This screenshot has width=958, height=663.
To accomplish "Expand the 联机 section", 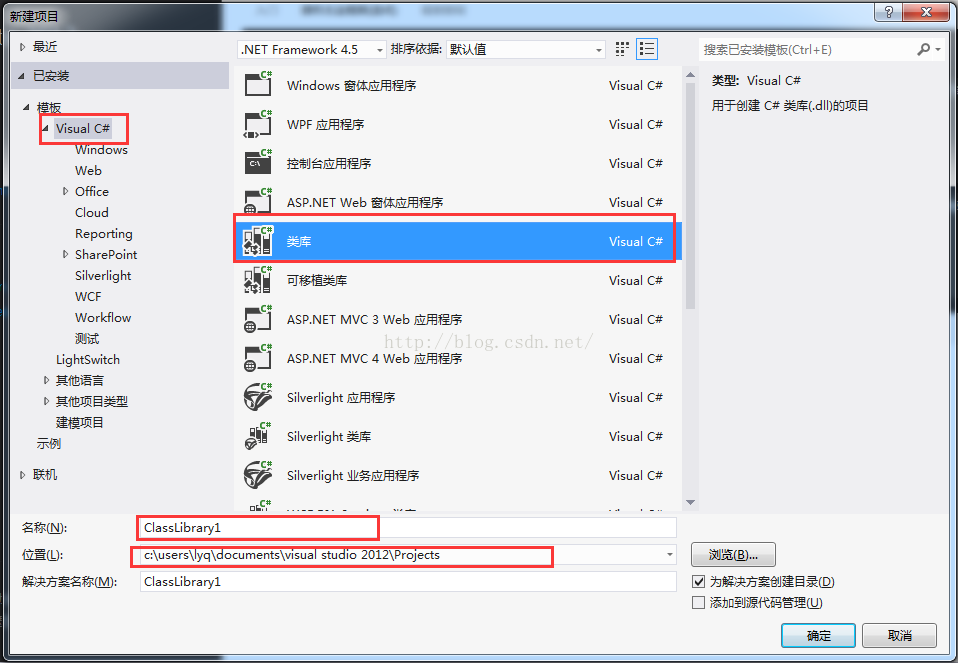I will 23,475.
